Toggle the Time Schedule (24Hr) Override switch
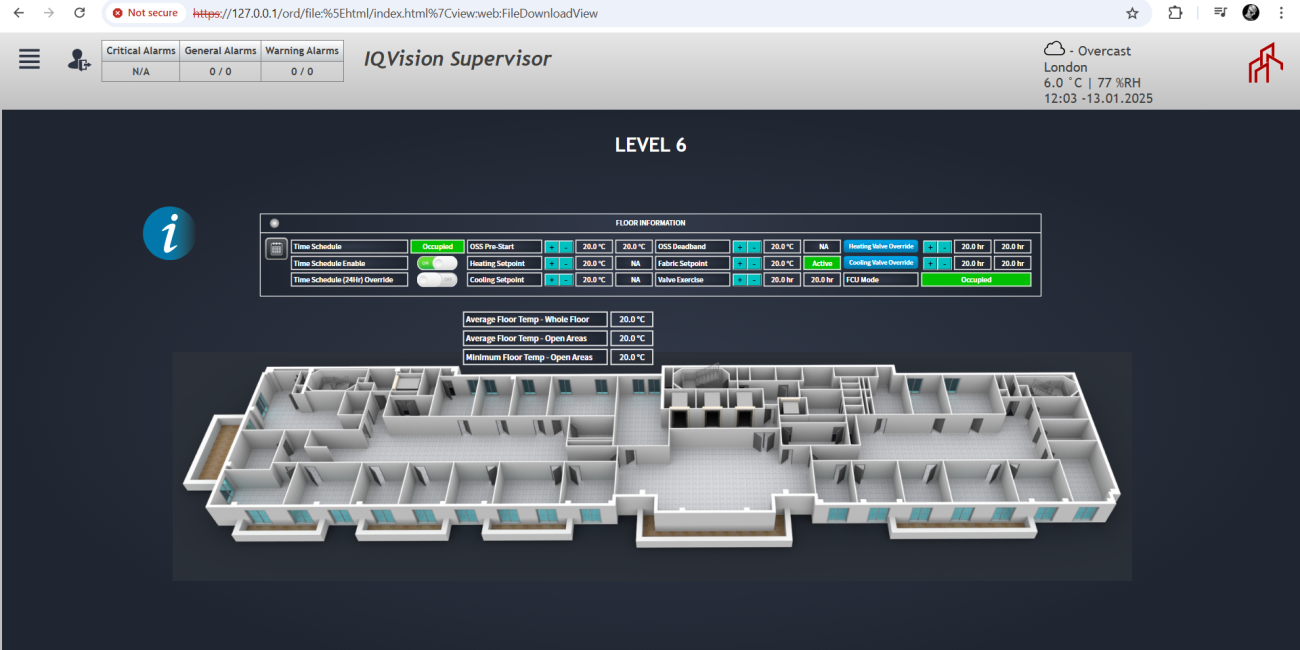Image resolution: width=1300 pixels, height=650 pixels. tap(437, 280)
